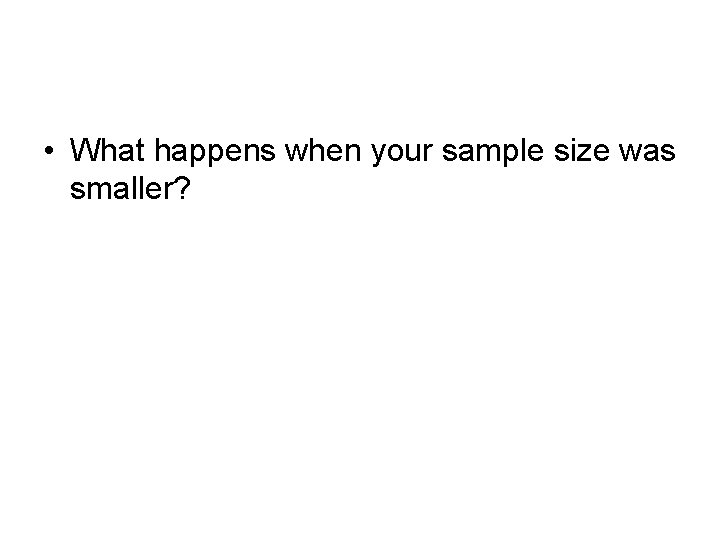
Task: Click the letter z in "size"
Action: (x=583, y=153)
